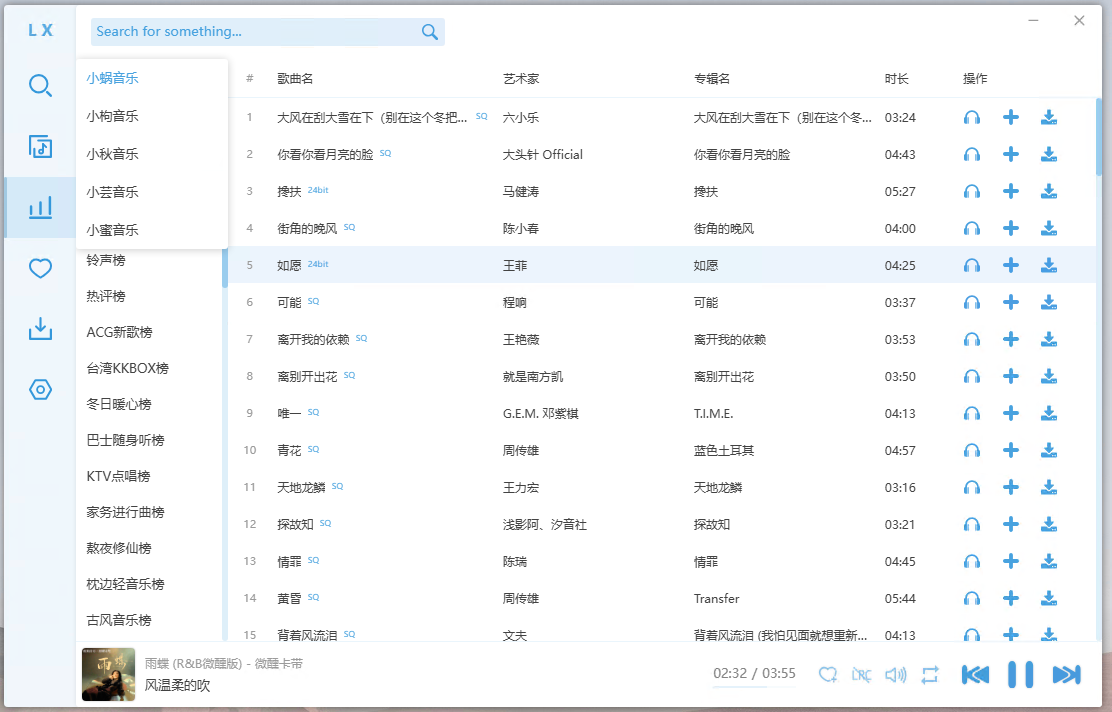Open the downloads page in sidebar
Viewport: 1112px width, 712px height.
point(40,329)
